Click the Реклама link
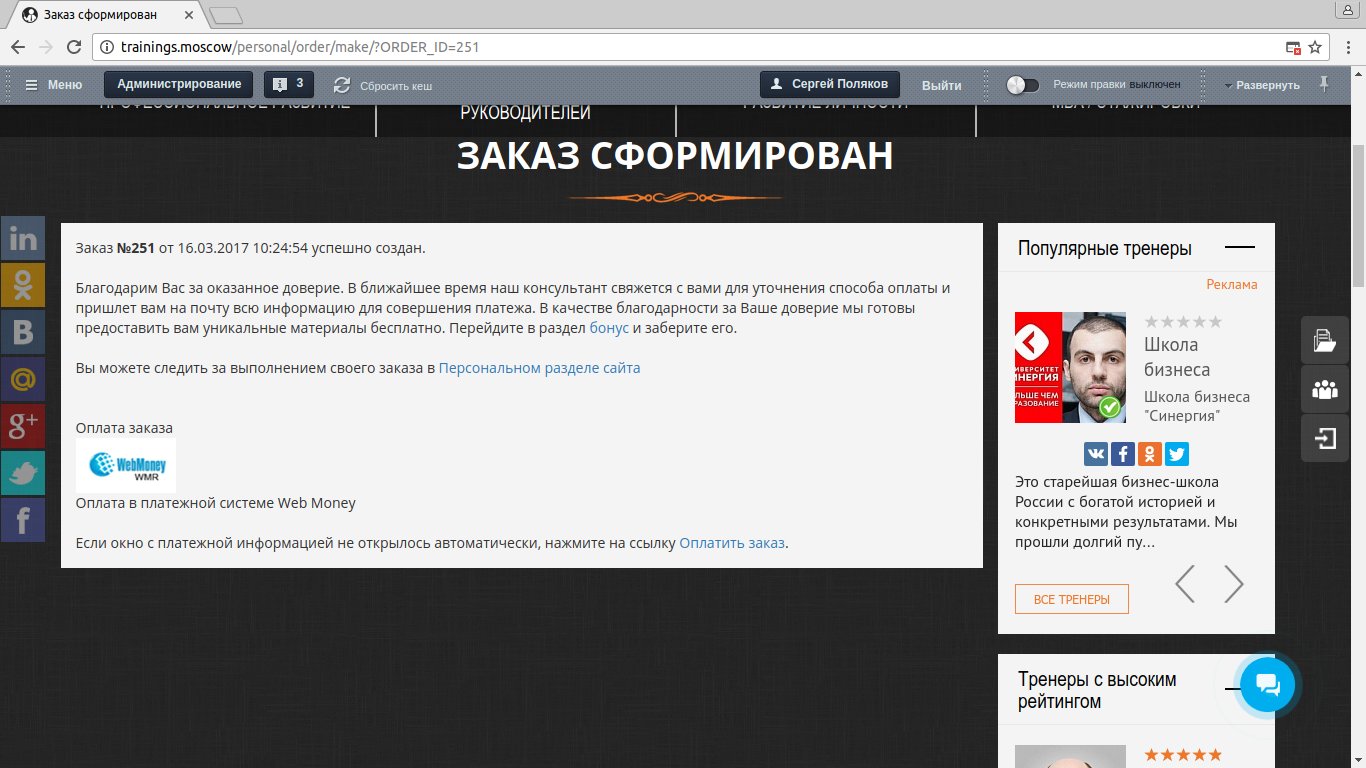This screenshot has width=1366, height=768. (x=1232, y=284)
